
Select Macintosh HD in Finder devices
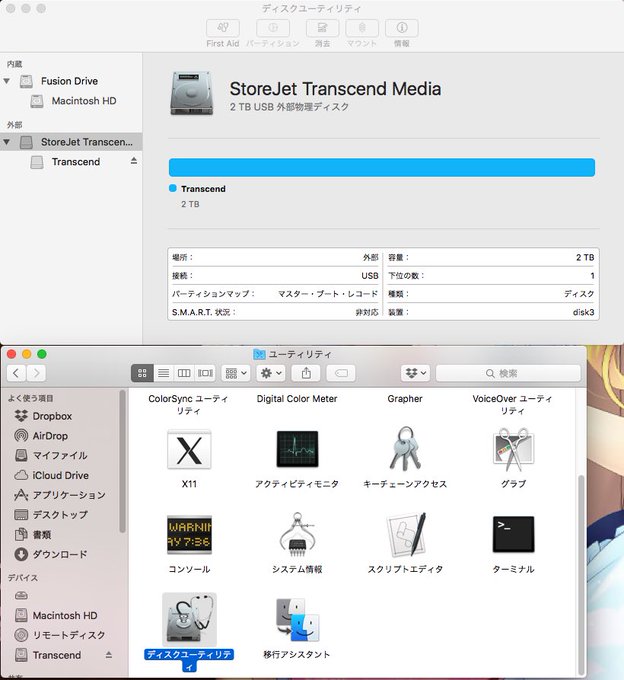pos(56,615)
